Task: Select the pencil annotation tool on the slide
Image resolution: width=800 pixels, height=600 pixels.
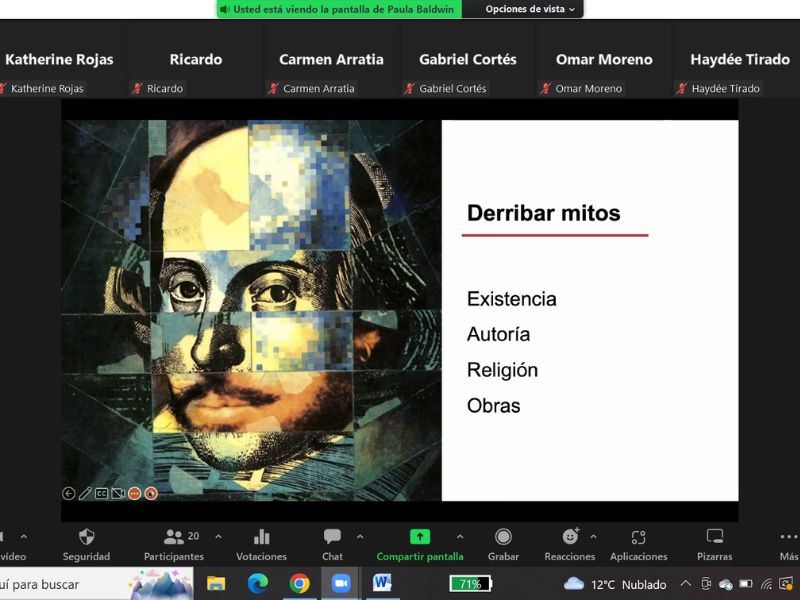Action: click(x=85, y=493)
